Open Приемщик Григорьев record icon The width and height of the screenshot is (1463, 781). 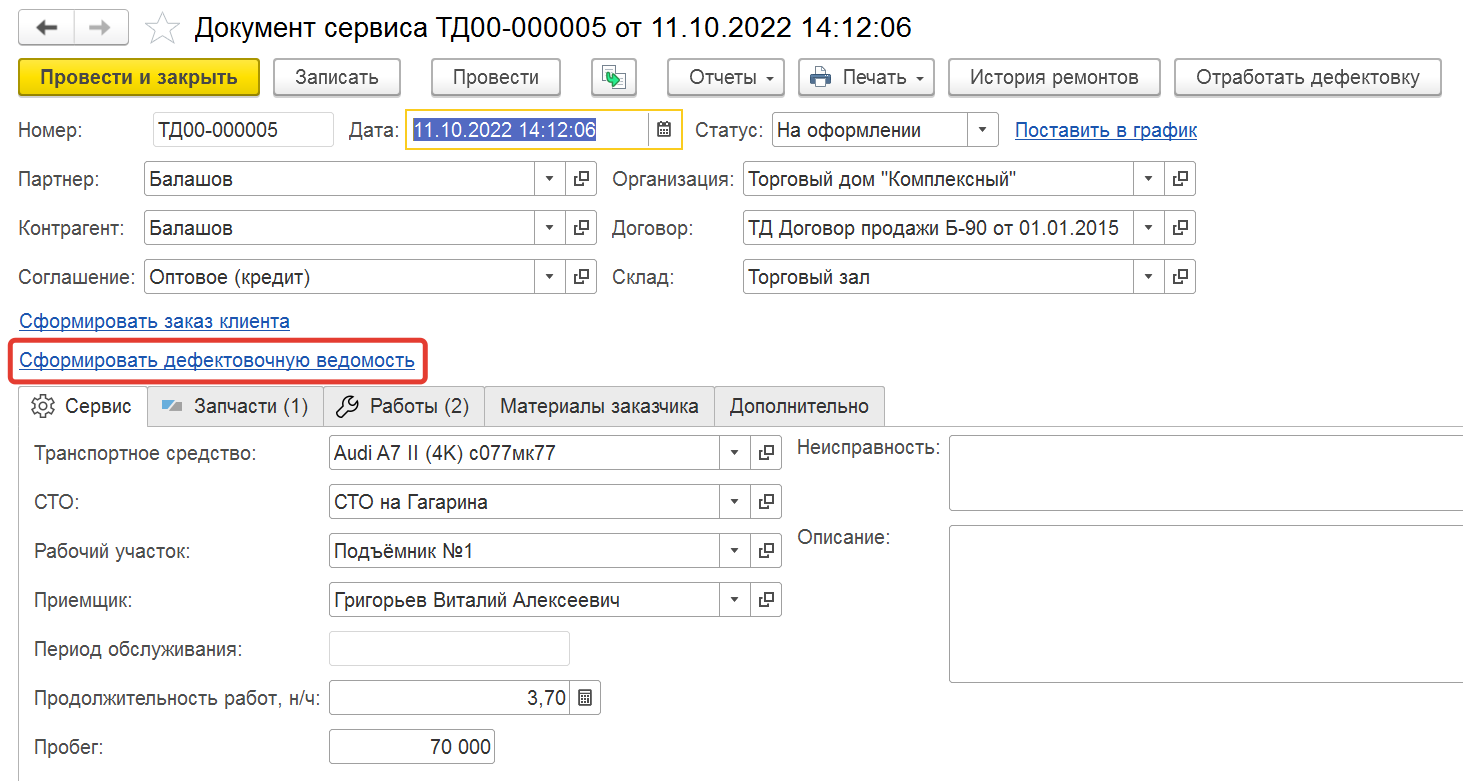[766, 600]
